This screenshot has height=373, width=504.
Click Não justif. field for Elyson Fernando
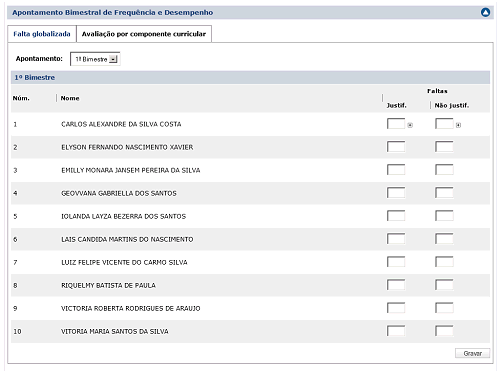click(444, 147)
